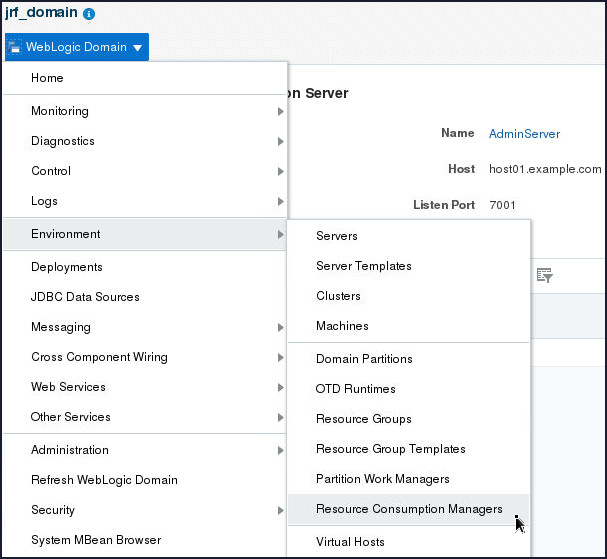
Task: Choose Deployments menu item
Action: point(67,267)
